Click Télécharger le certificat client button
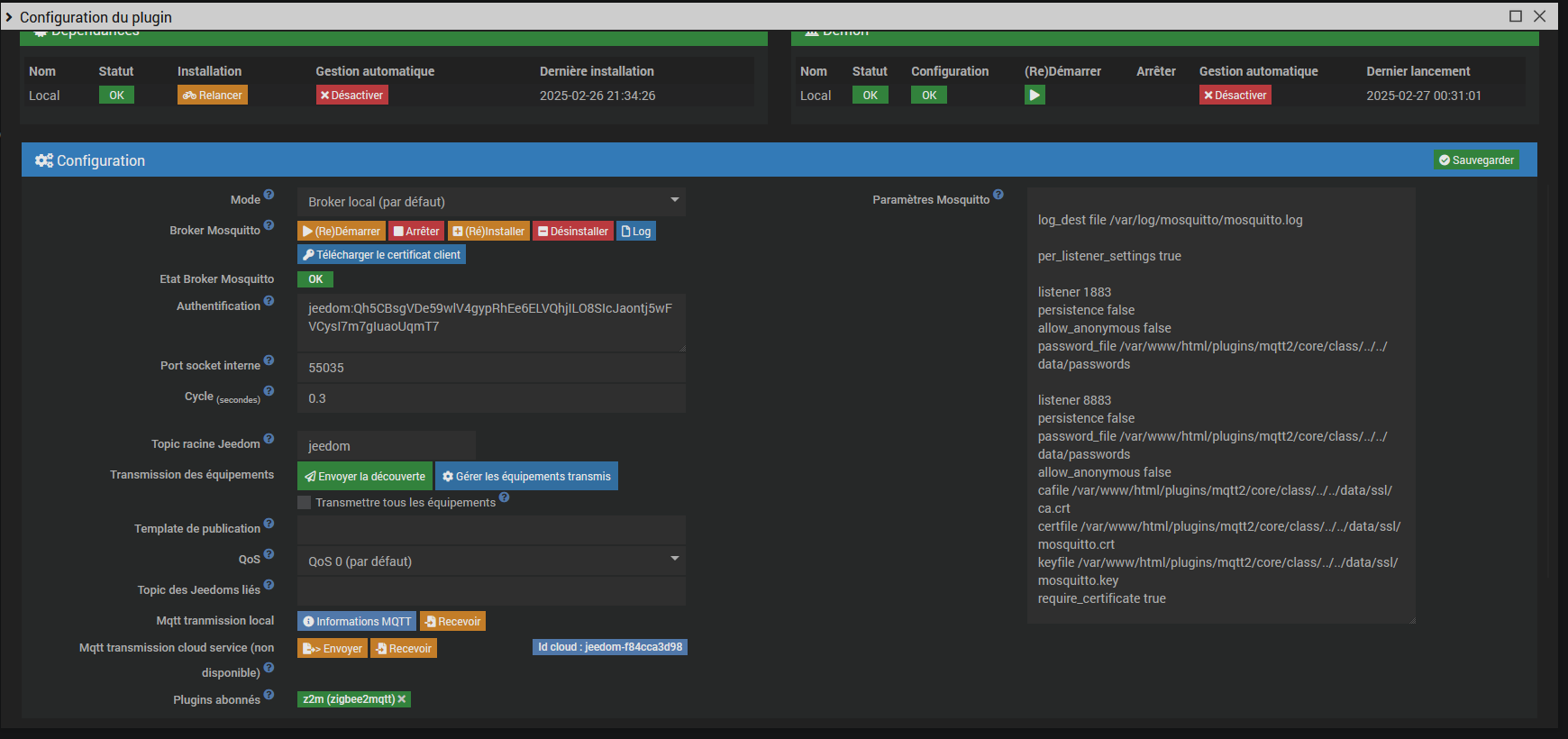The height and width of the screenshot is (739, 1568). point(381,255)
